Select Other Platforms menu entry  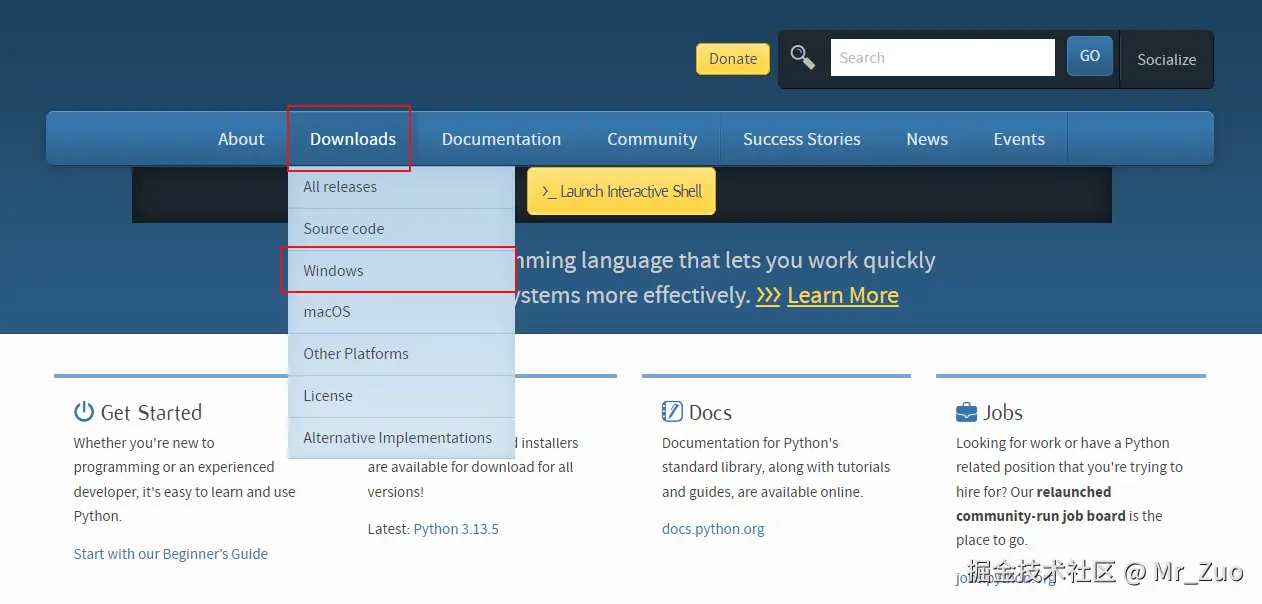(x=401, y=354)
